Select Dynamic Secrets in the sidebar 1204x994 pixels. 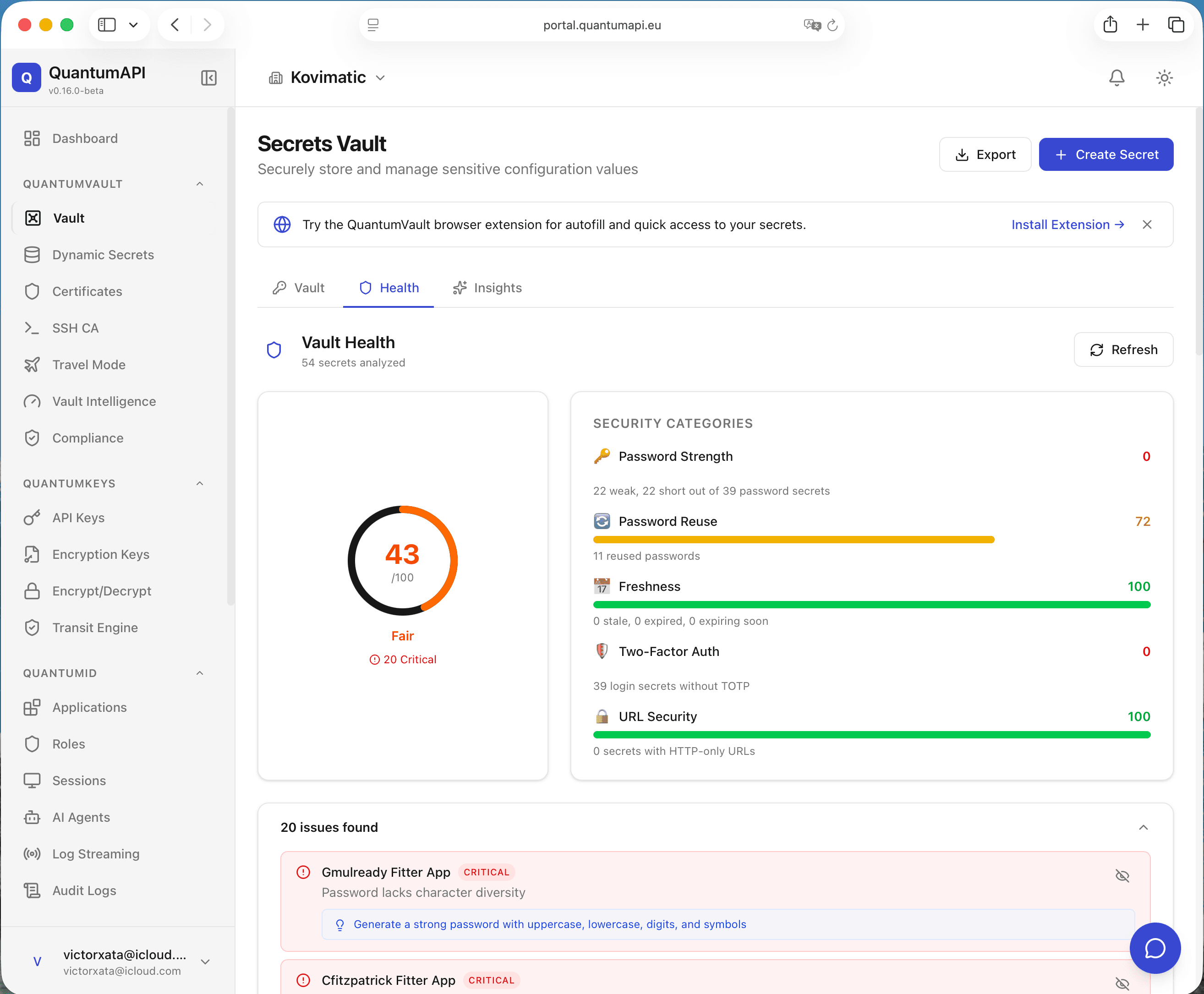[103, 255]
